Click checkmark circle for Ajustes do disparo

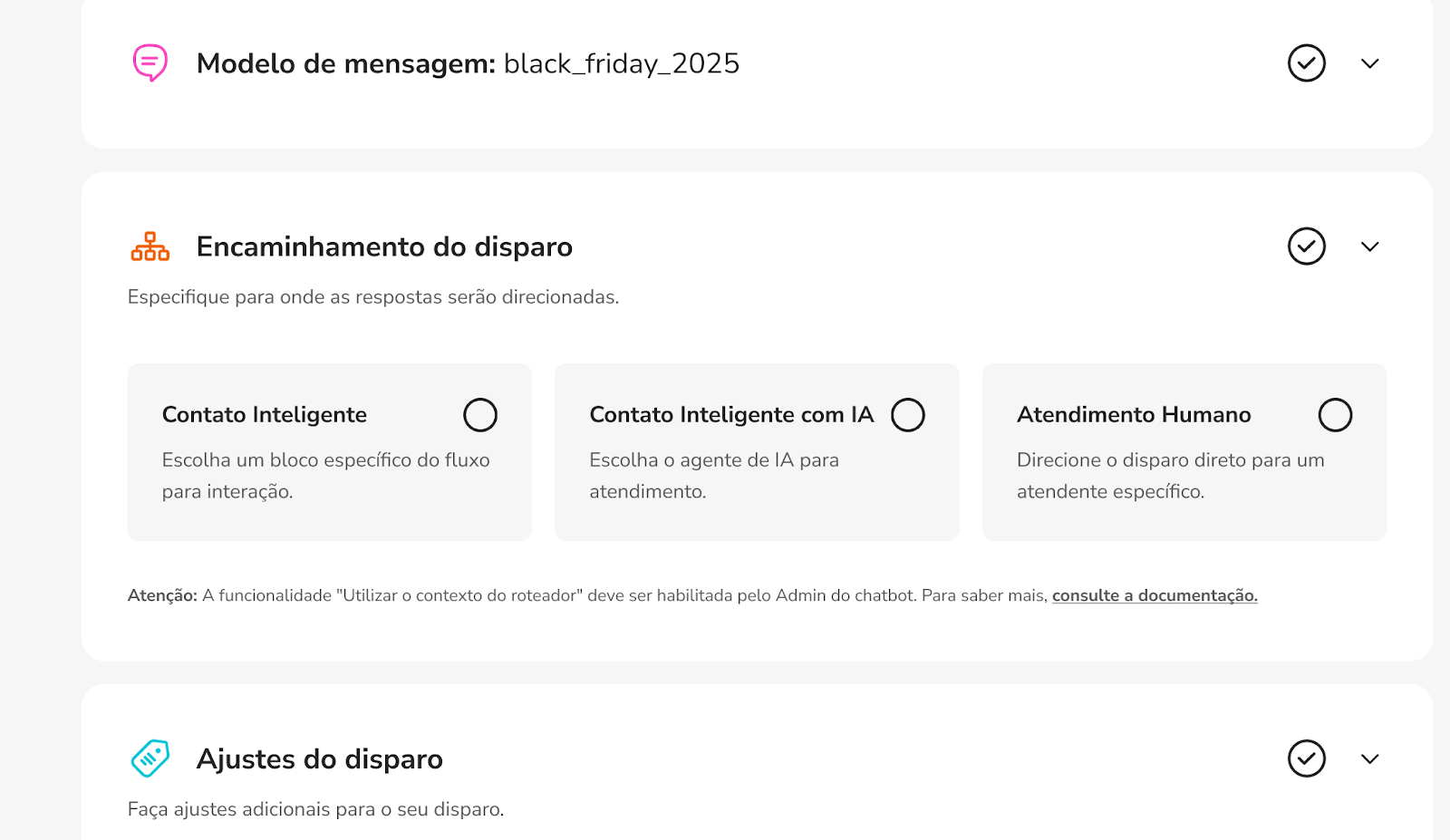click(x=1306, y=758)
